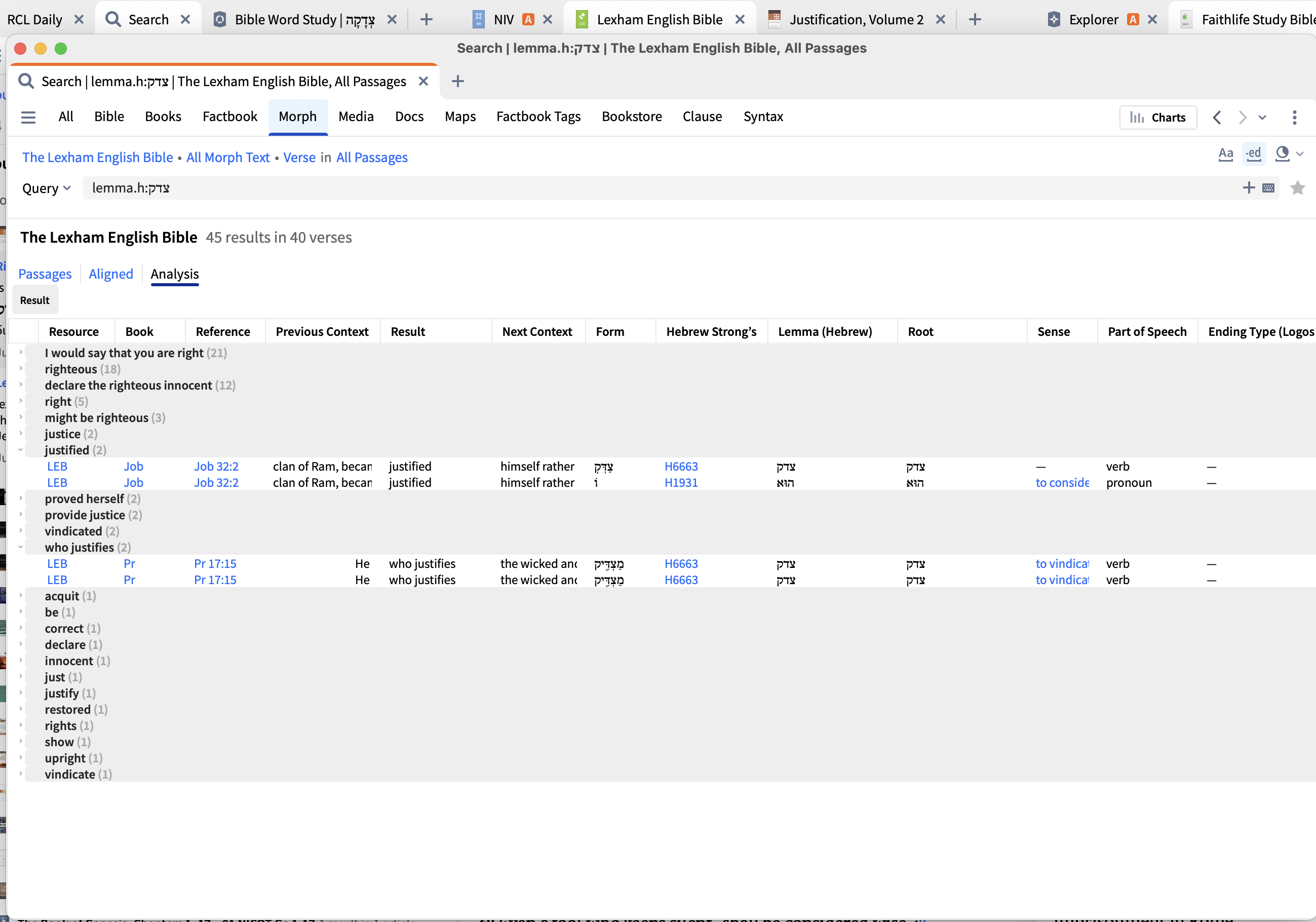Switch to the Bible search tab
This screenshot has width=1316, height=922.
(x=109, y=117)
